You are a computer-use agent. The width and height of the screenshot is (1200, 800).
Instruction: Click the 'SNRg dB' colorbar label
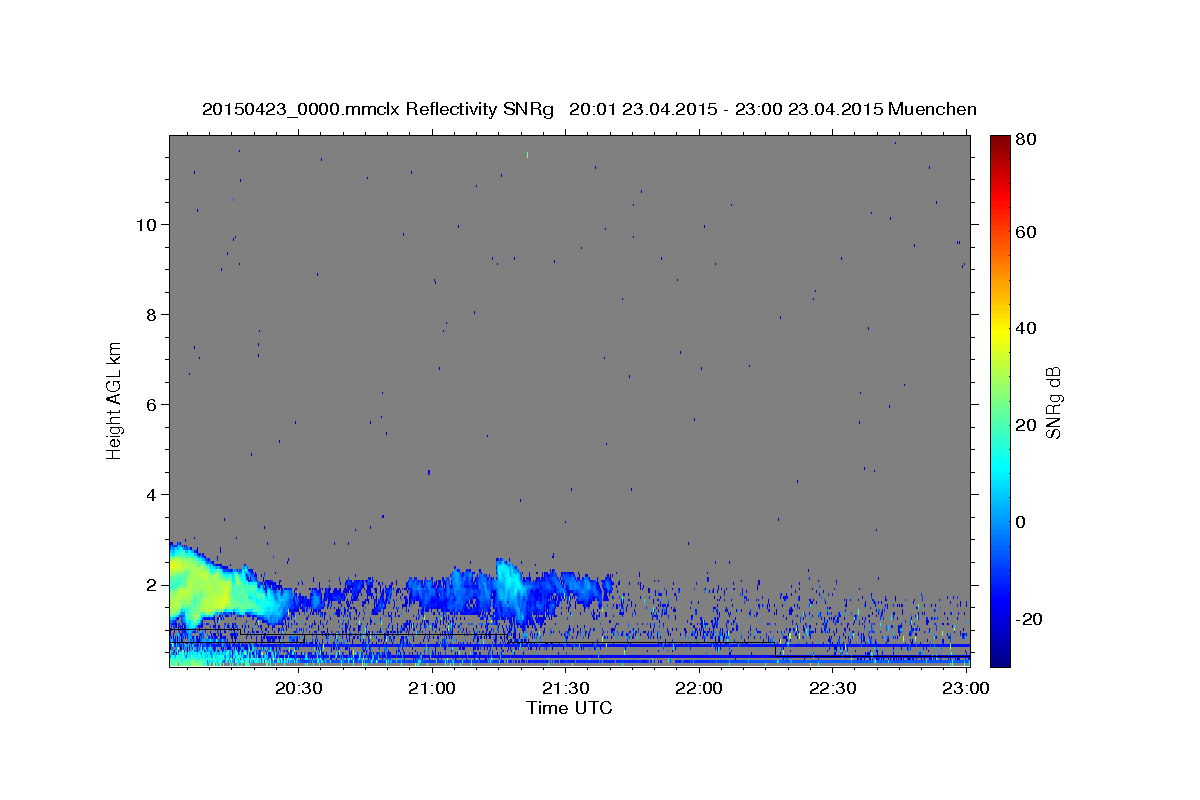point(1053,402)
